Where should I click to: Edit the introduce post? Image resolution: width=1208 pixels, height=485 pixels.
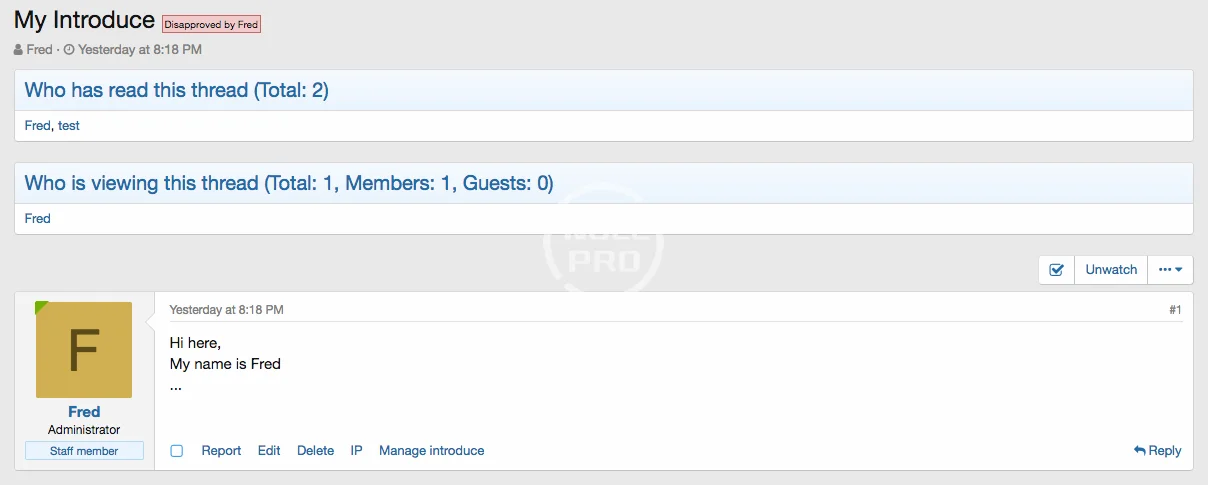point(269,451)
